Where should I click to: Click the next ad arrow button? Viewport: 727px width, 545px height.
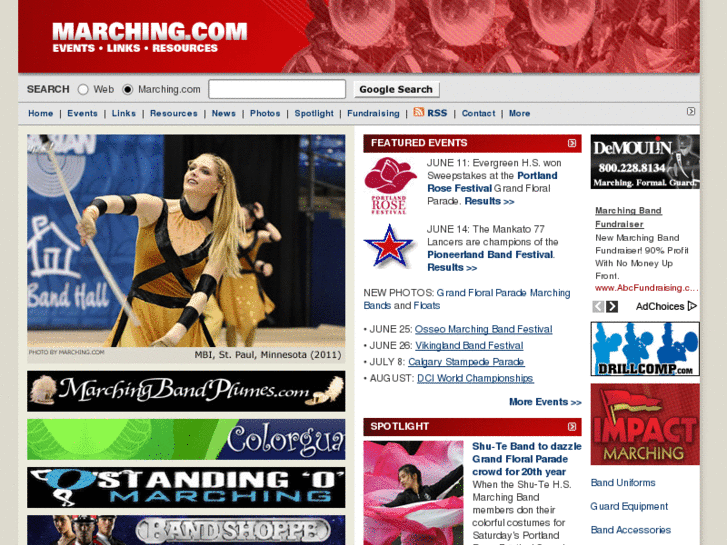pos(612,306)
